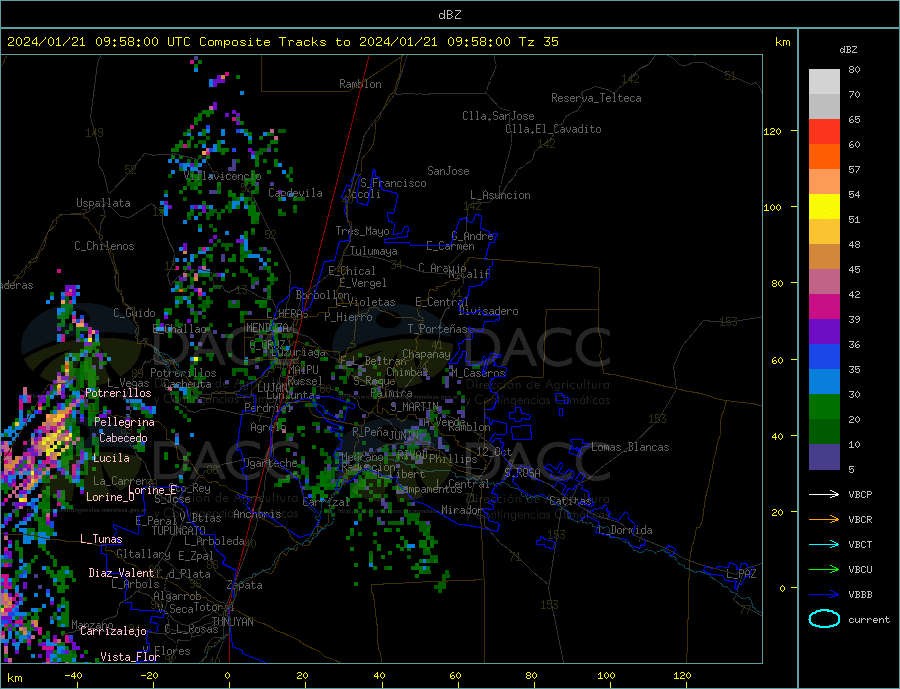Click the Pellegrina station label
900x689 pixels.
(x=124, y=422)
